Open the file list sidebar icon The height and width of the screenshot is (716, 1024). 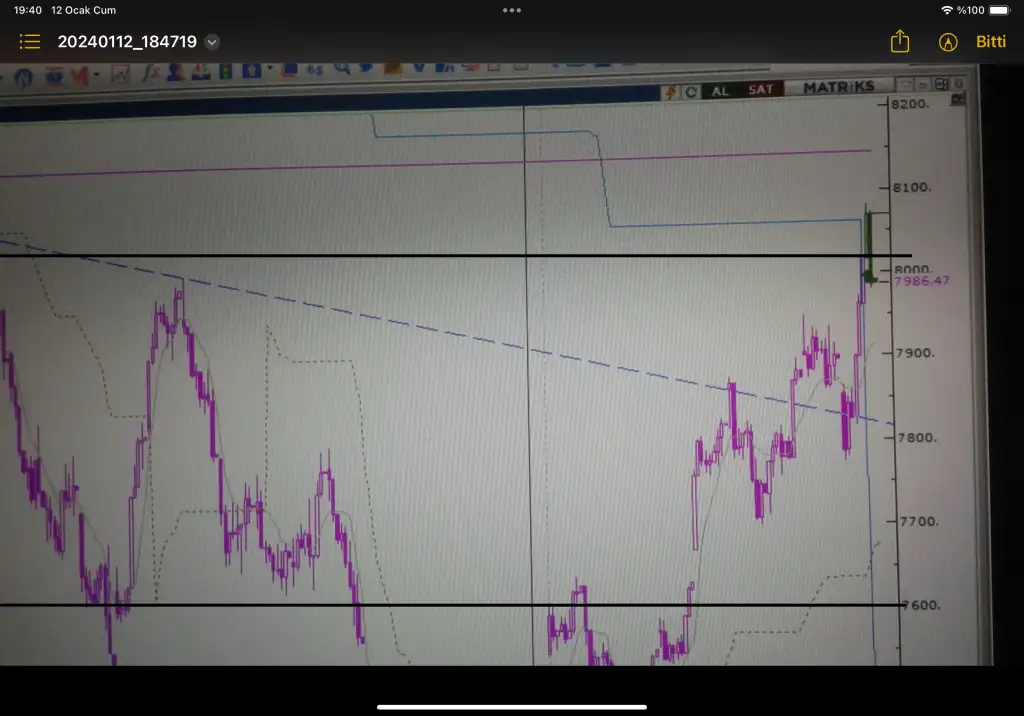[29, 42]
